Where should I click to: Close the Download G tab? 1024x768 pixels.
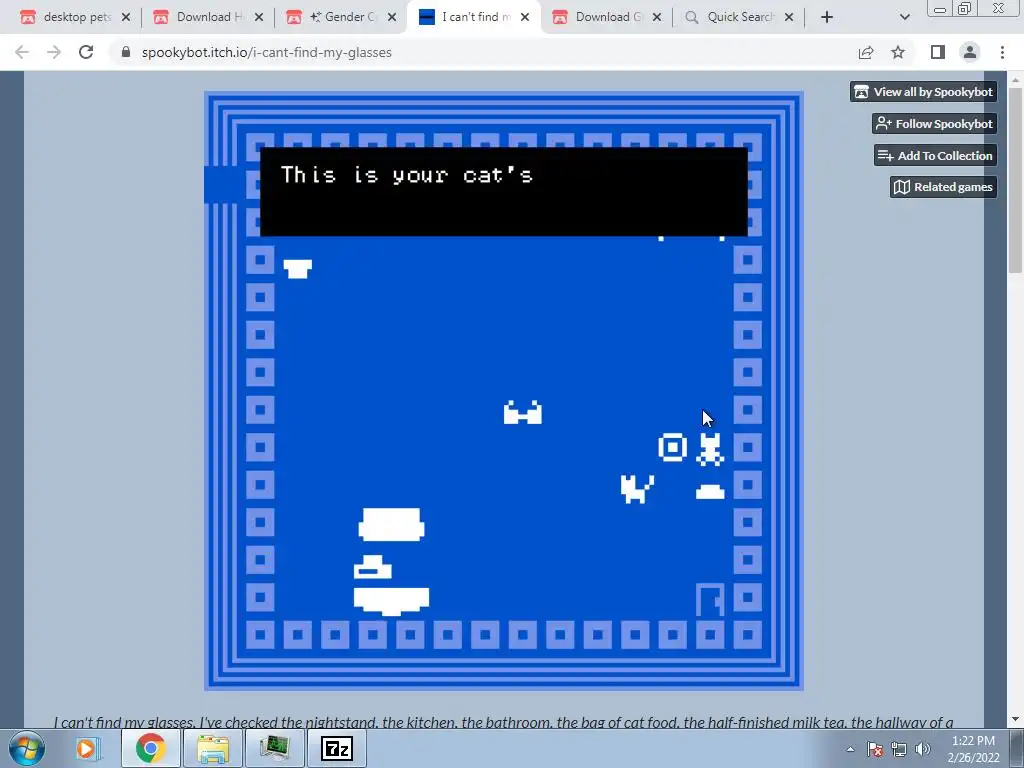point(657,17)
